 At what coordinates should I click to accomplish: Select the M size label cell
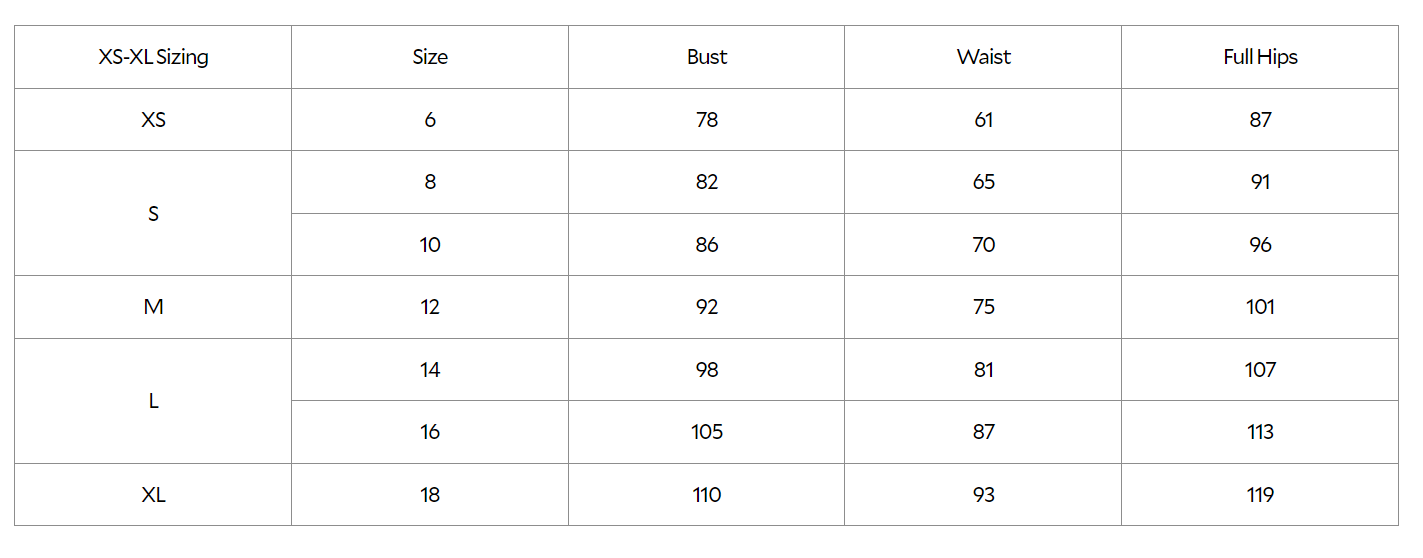point(153,307)
